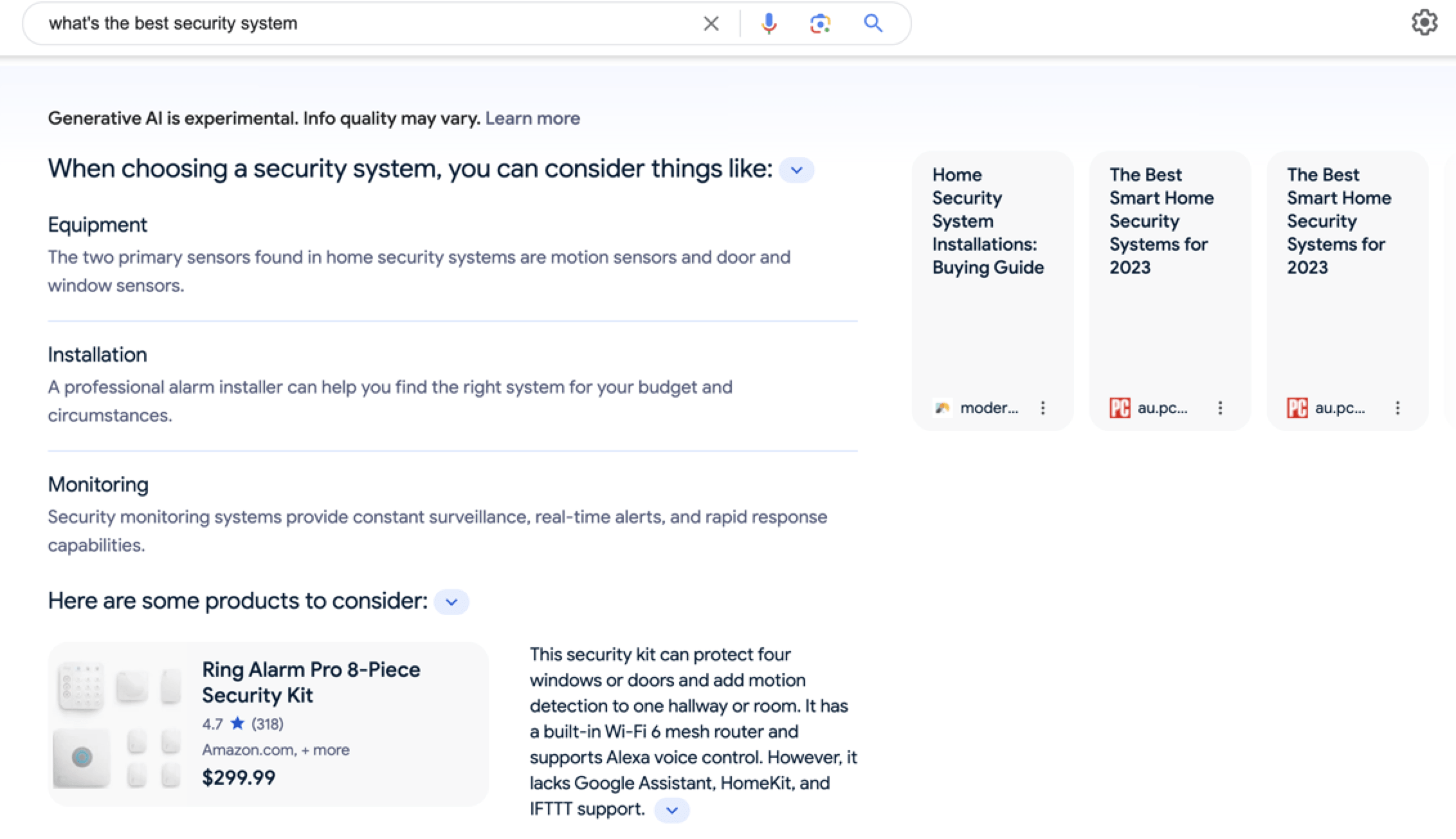
Task: Expand the 'Here are some products' chevron
Action: click(451, 602)
